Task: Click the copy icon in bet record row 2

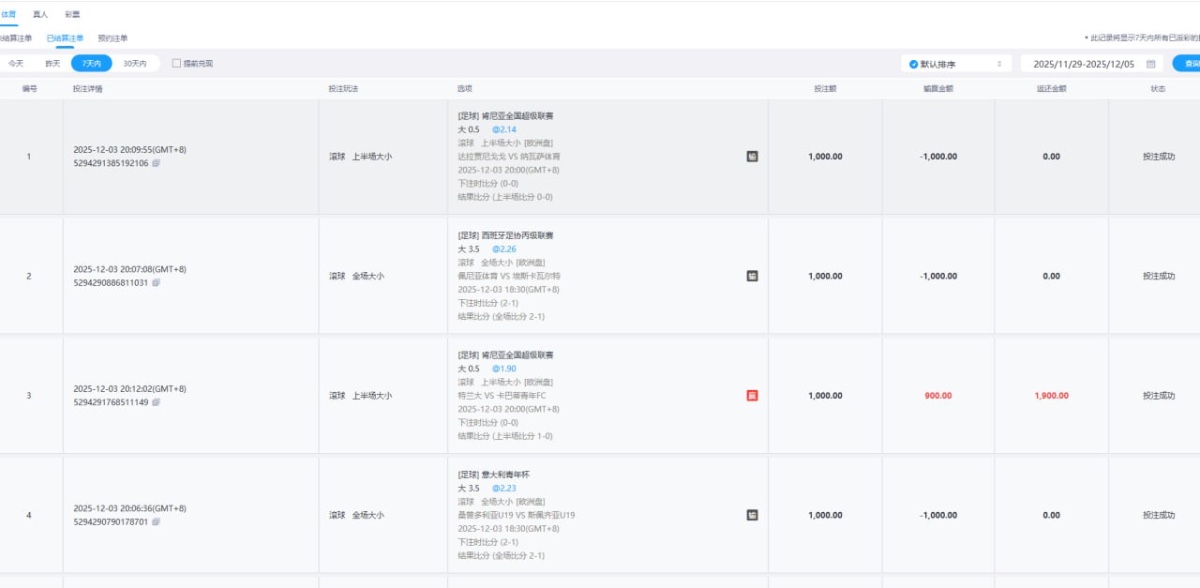Action: 156,282
